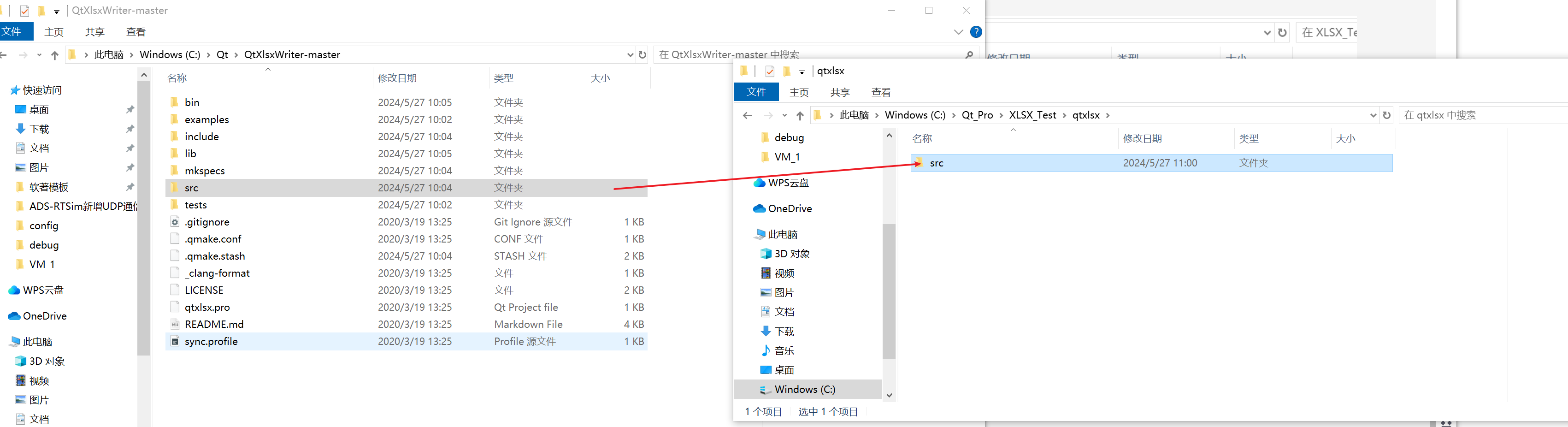Click the help icon in QtXlsxWriter-master window
The height and width of the screenshot is (427, 1568).
click(x=976, y=32)
